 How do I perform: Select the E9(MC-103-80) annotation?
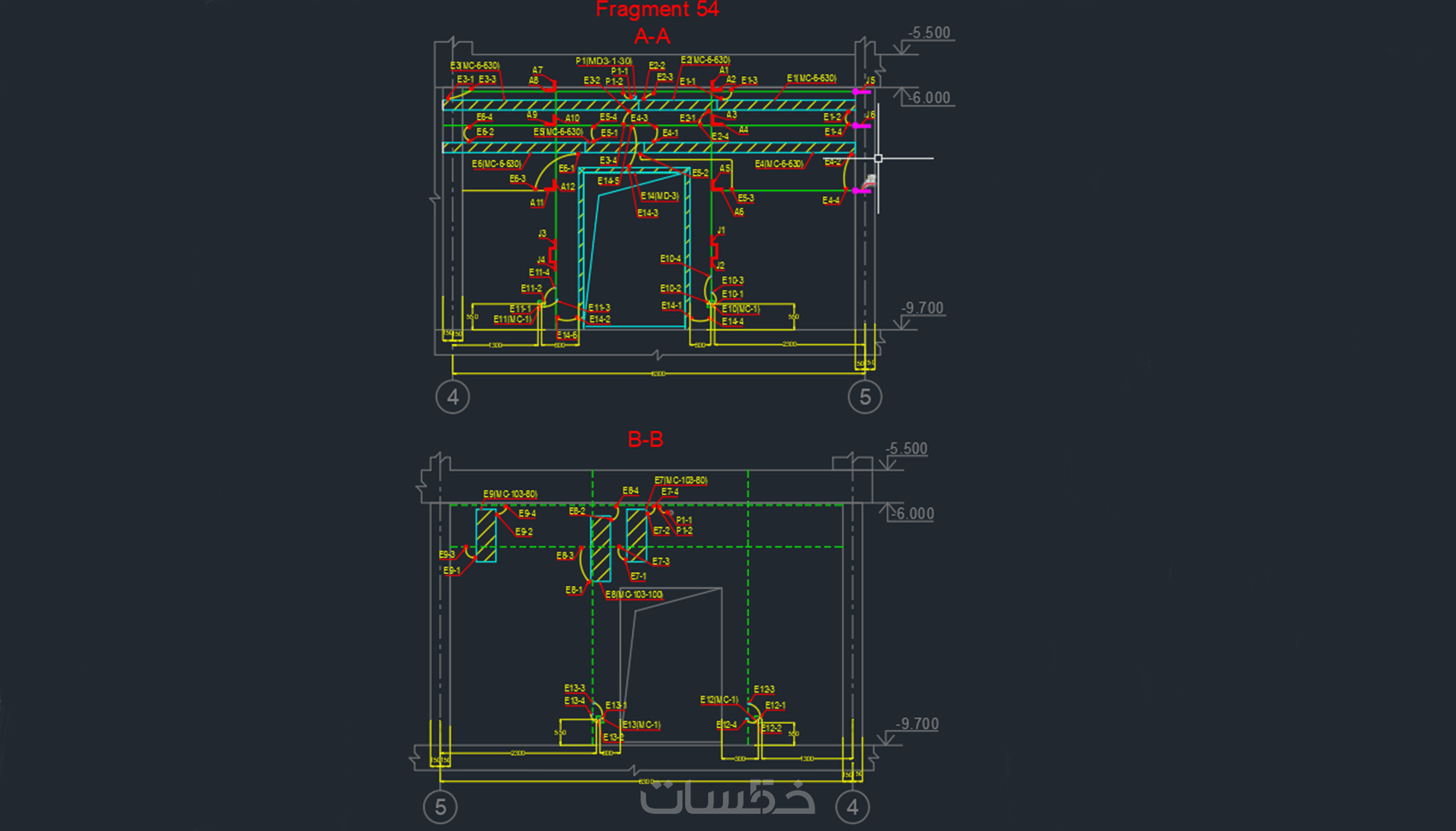[x=510, y=494]
